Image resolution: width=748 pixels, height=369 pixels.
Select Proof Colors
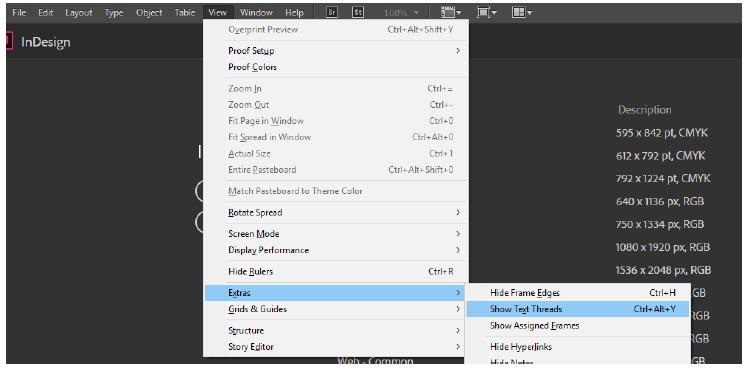[336, 67]
